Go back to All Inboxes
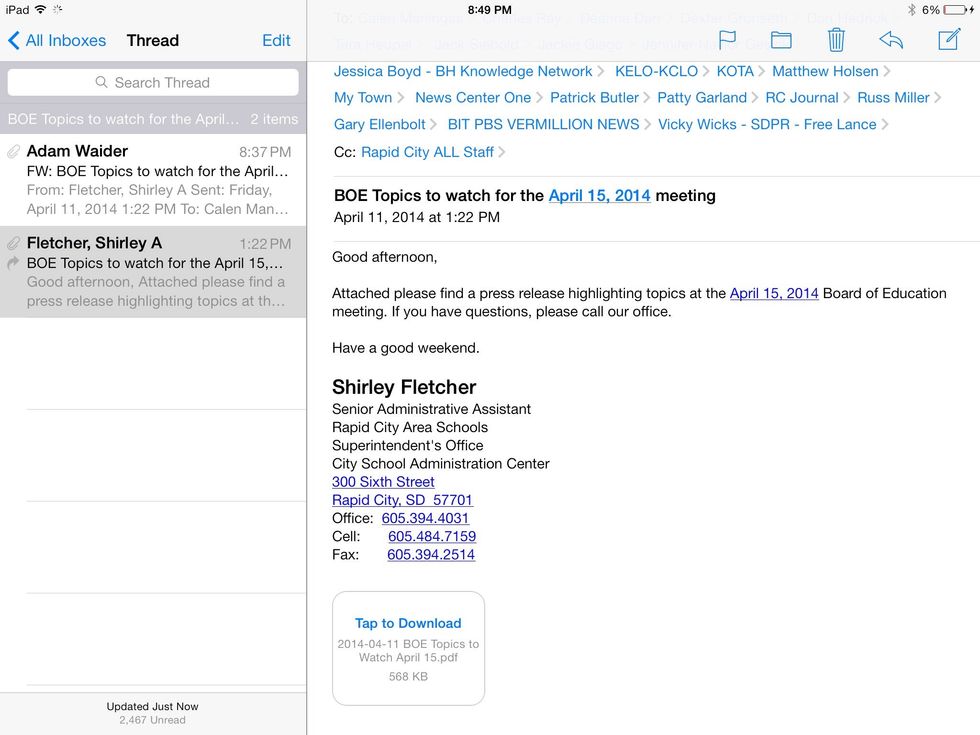The height and width of the screenshot is (735, 980). tap(55, 41)
